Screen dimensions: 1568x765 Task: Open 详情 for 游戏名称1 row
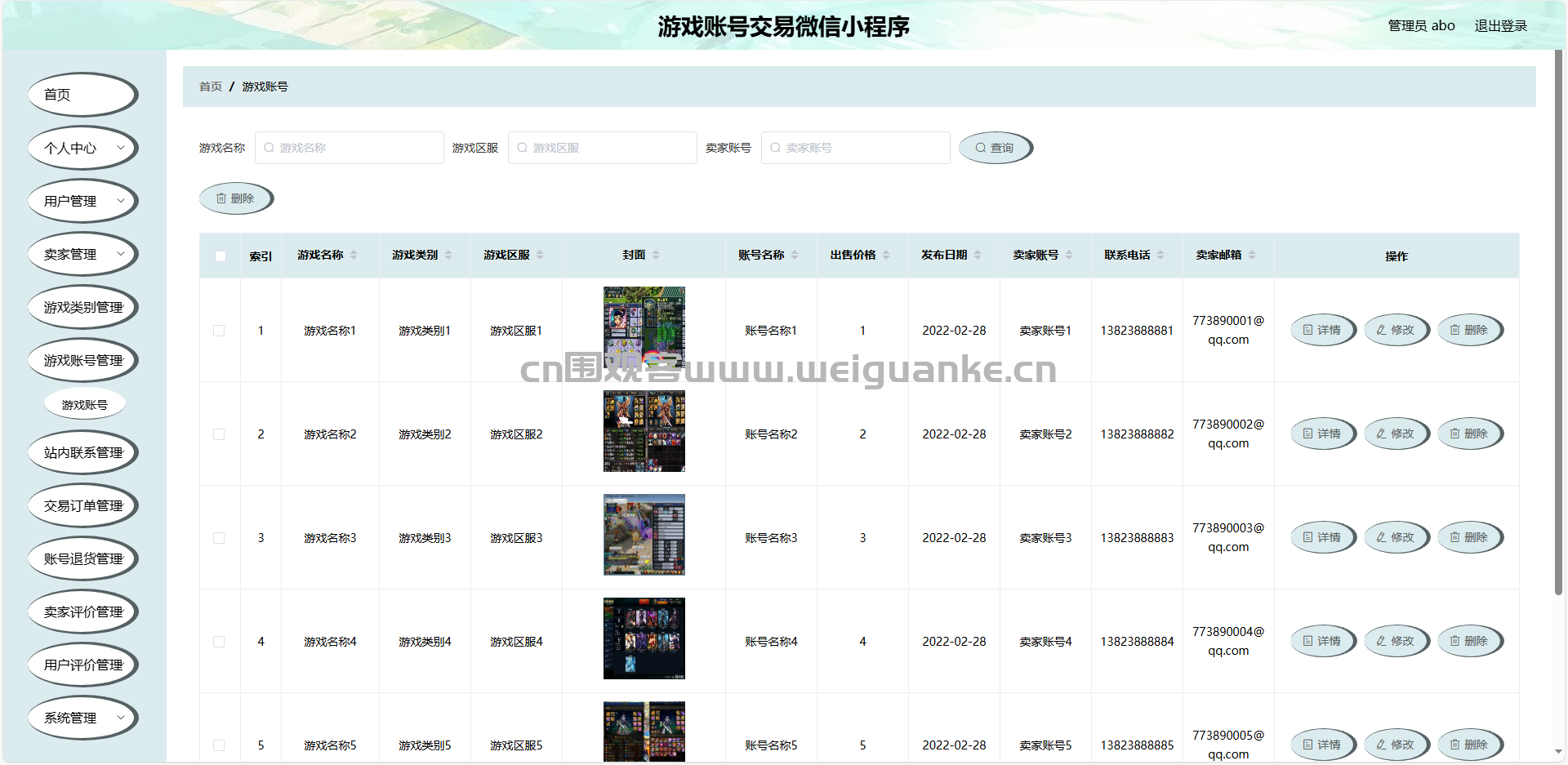coord(1323,330)
